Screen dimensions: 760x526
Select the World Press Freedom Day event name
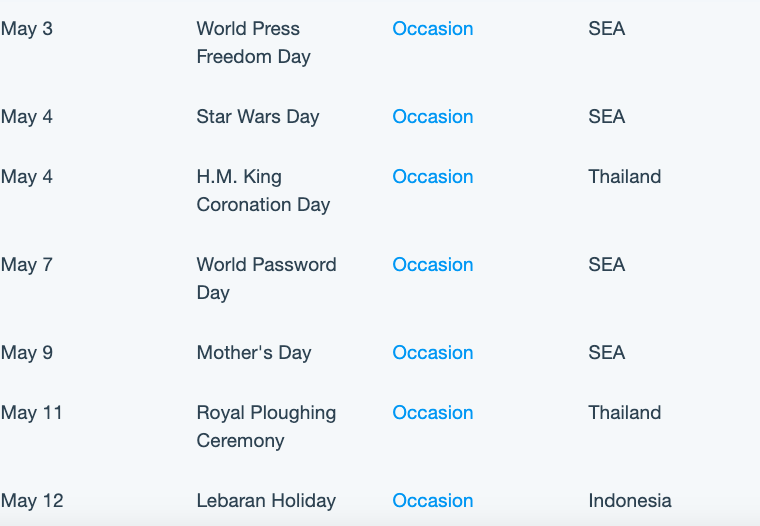(253, 43)
